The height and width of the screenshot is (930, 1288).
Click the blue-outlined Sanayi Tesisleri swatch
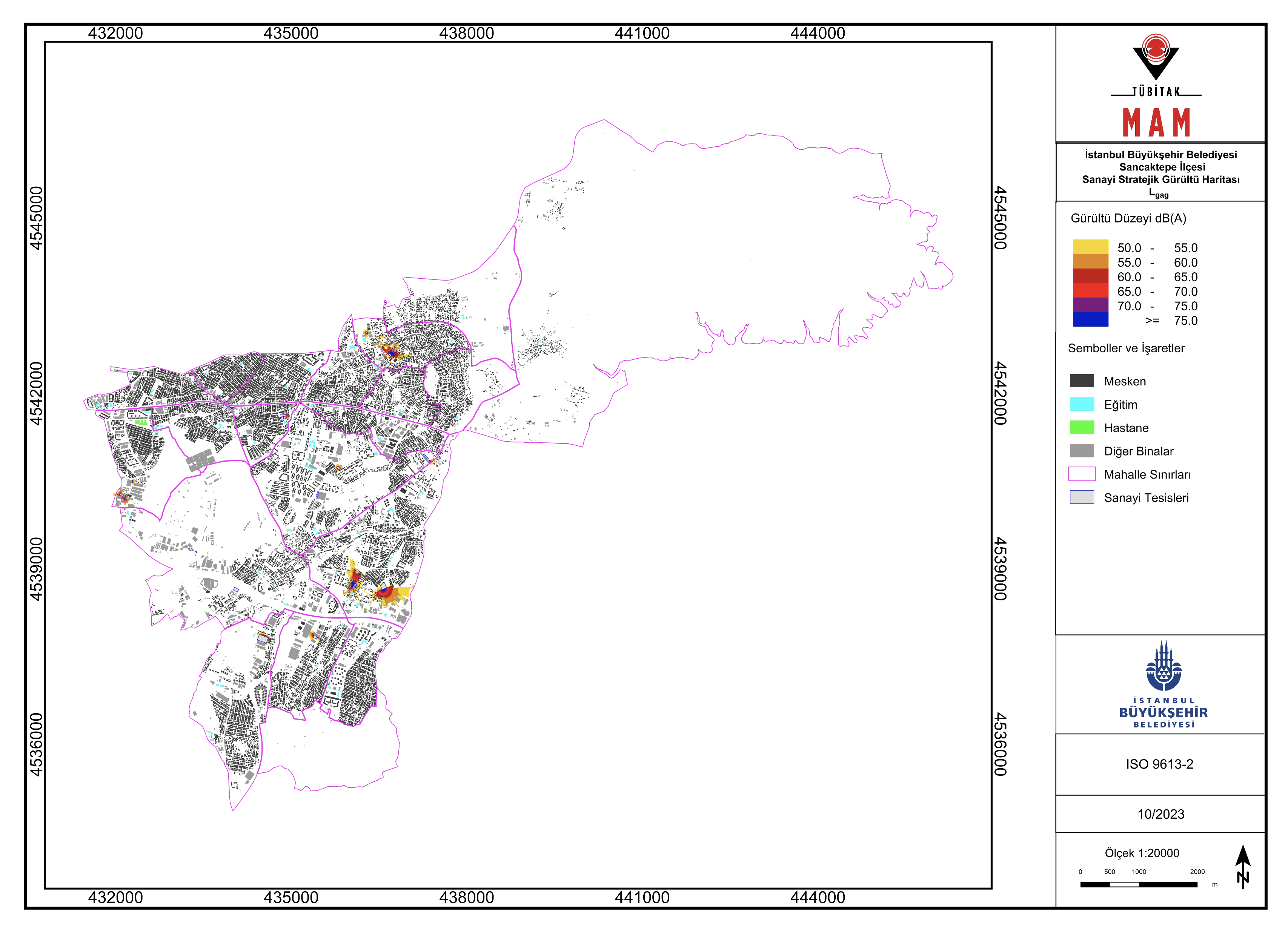click(x=1082, y=497)
